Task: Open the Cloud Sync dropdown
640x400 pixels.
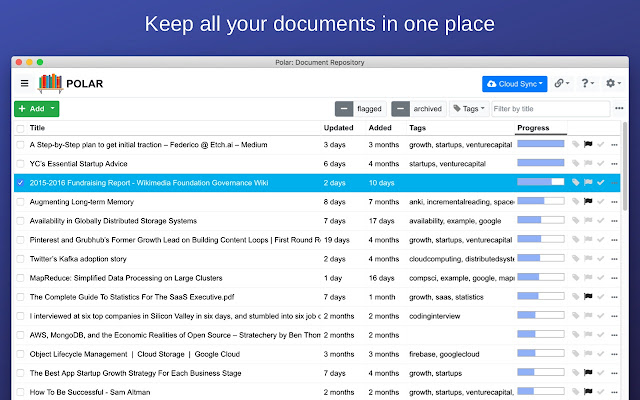Action: coord(514,84)
